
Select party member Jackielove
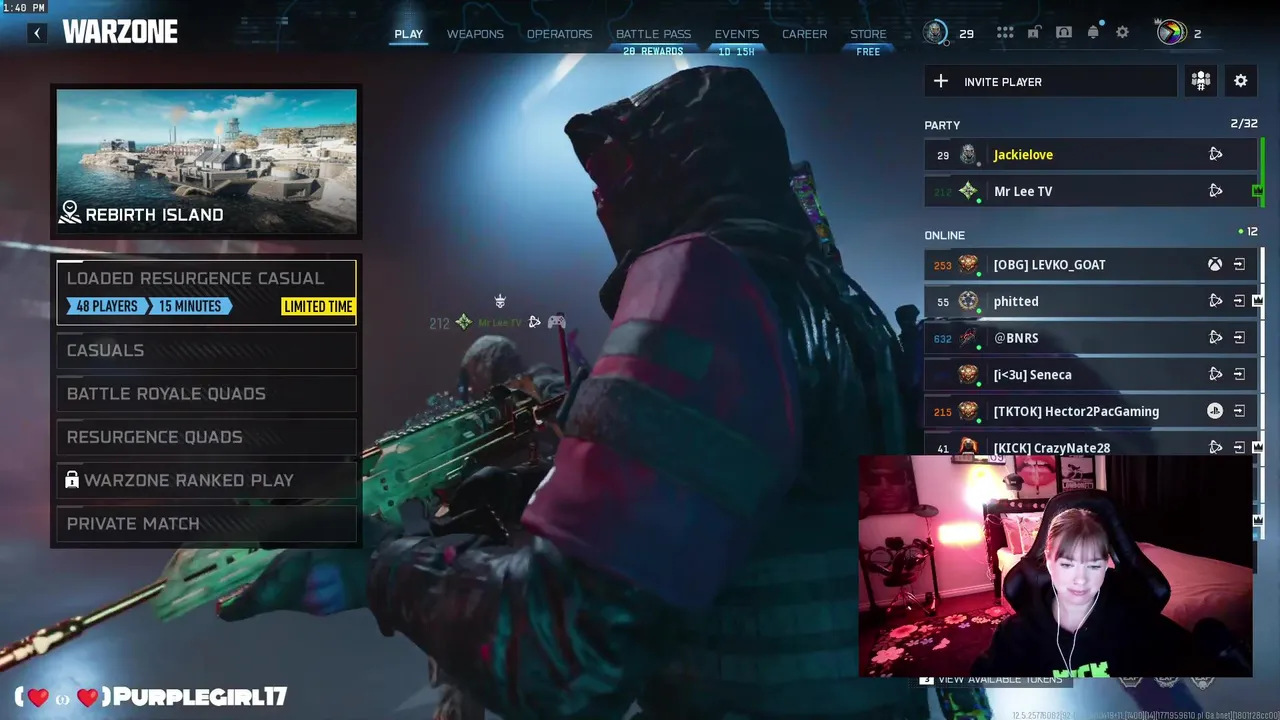pos(1091,154)
